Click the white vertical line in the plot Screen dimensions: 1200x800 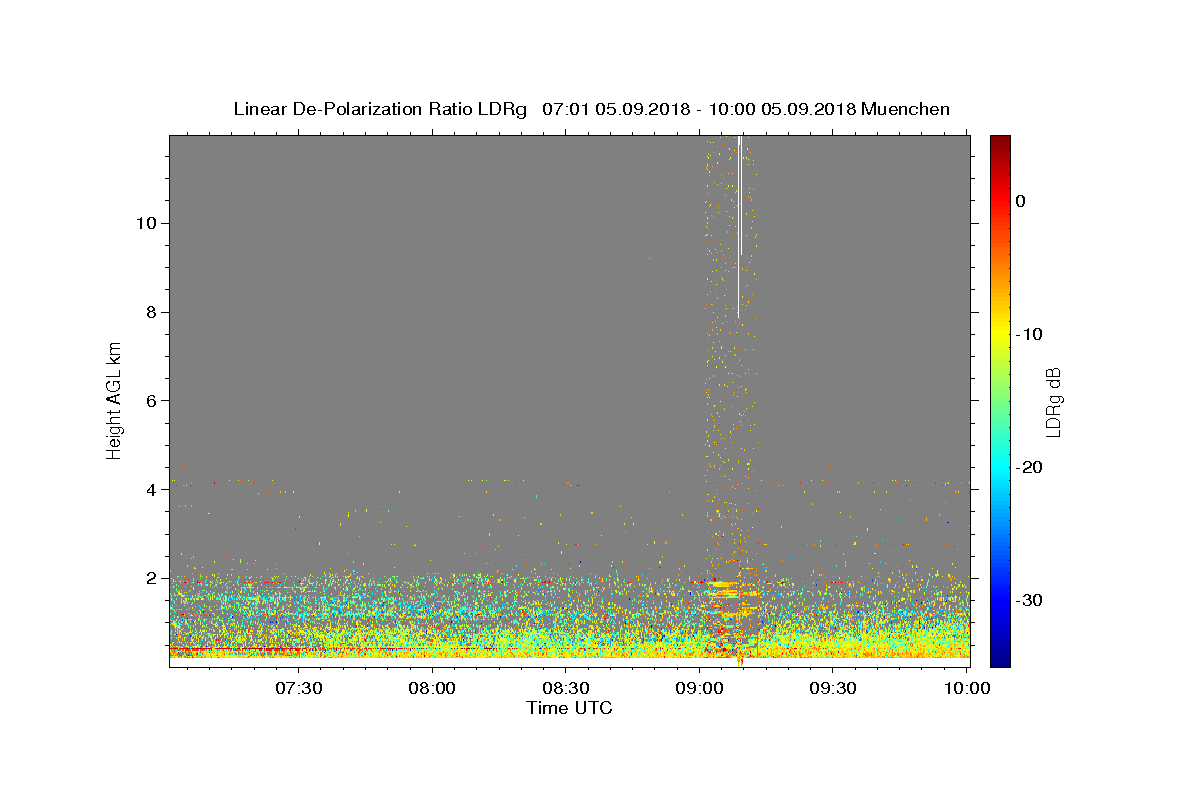tap(739, 226)
